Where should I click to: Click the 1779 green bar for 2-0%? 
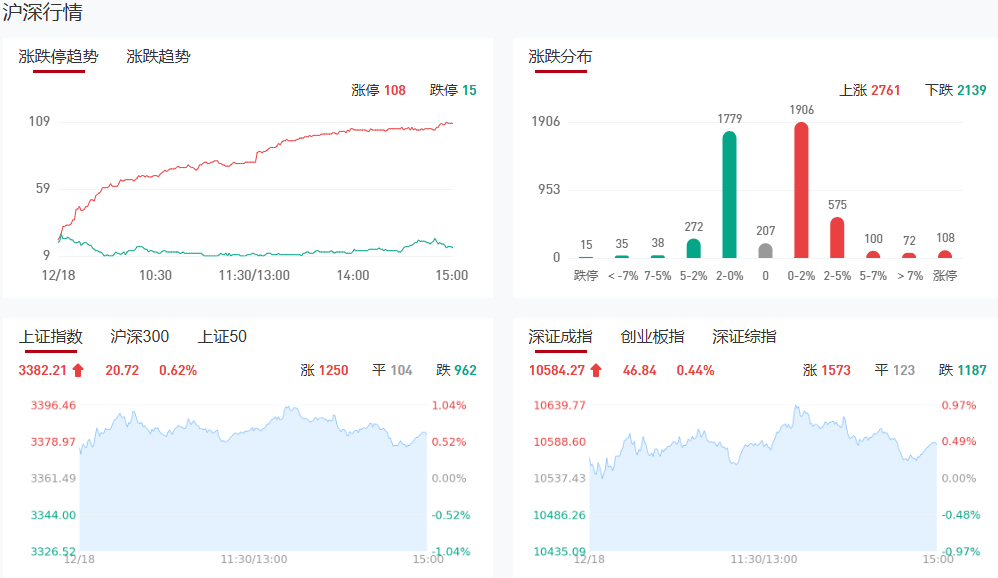coord(729,194)
